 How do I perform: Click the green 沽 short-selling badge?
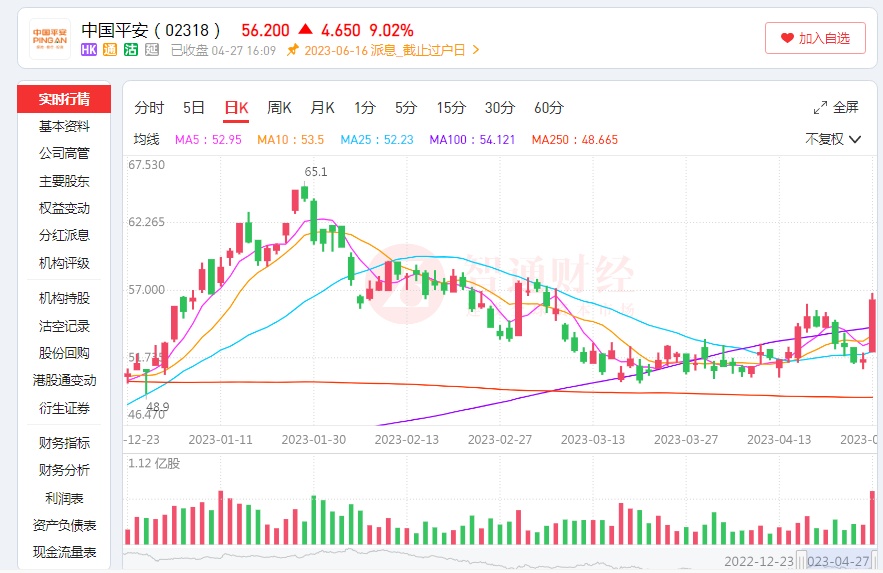[131, 50]
